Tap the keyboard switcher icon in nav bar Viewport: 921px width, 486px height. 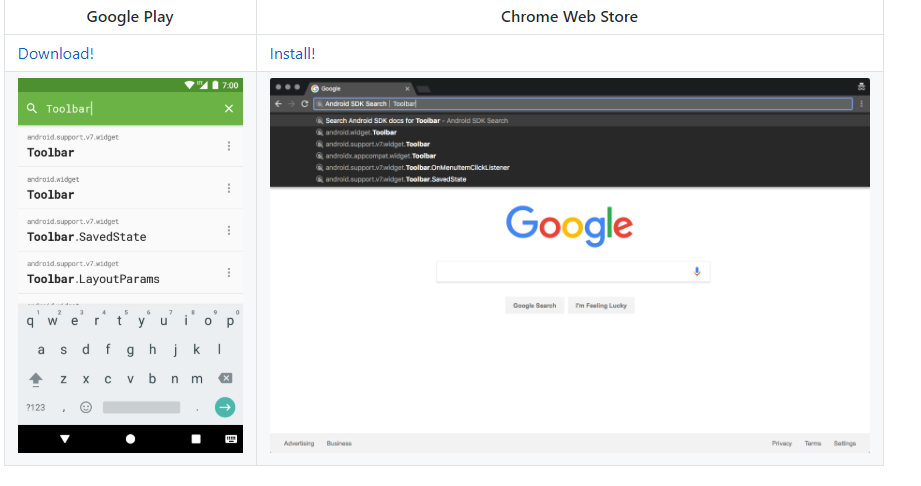231,439
